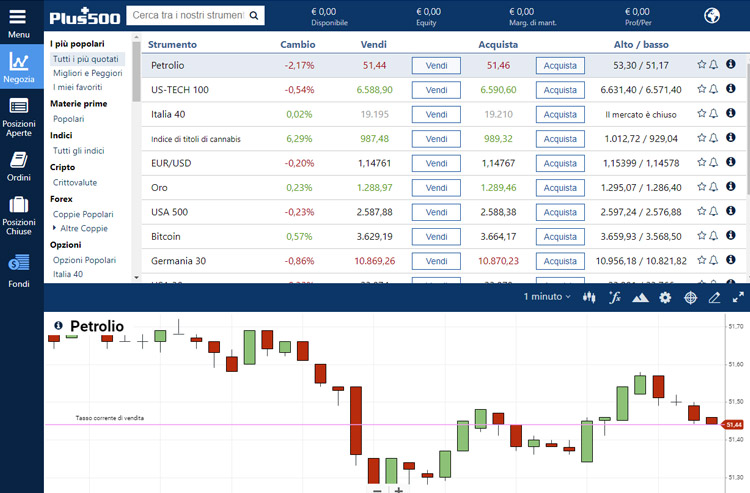Image resolution: width=750 pixels, height=493 pixels.
Task: Click category list scroll down arrow
Action: [x=136, y=277]
